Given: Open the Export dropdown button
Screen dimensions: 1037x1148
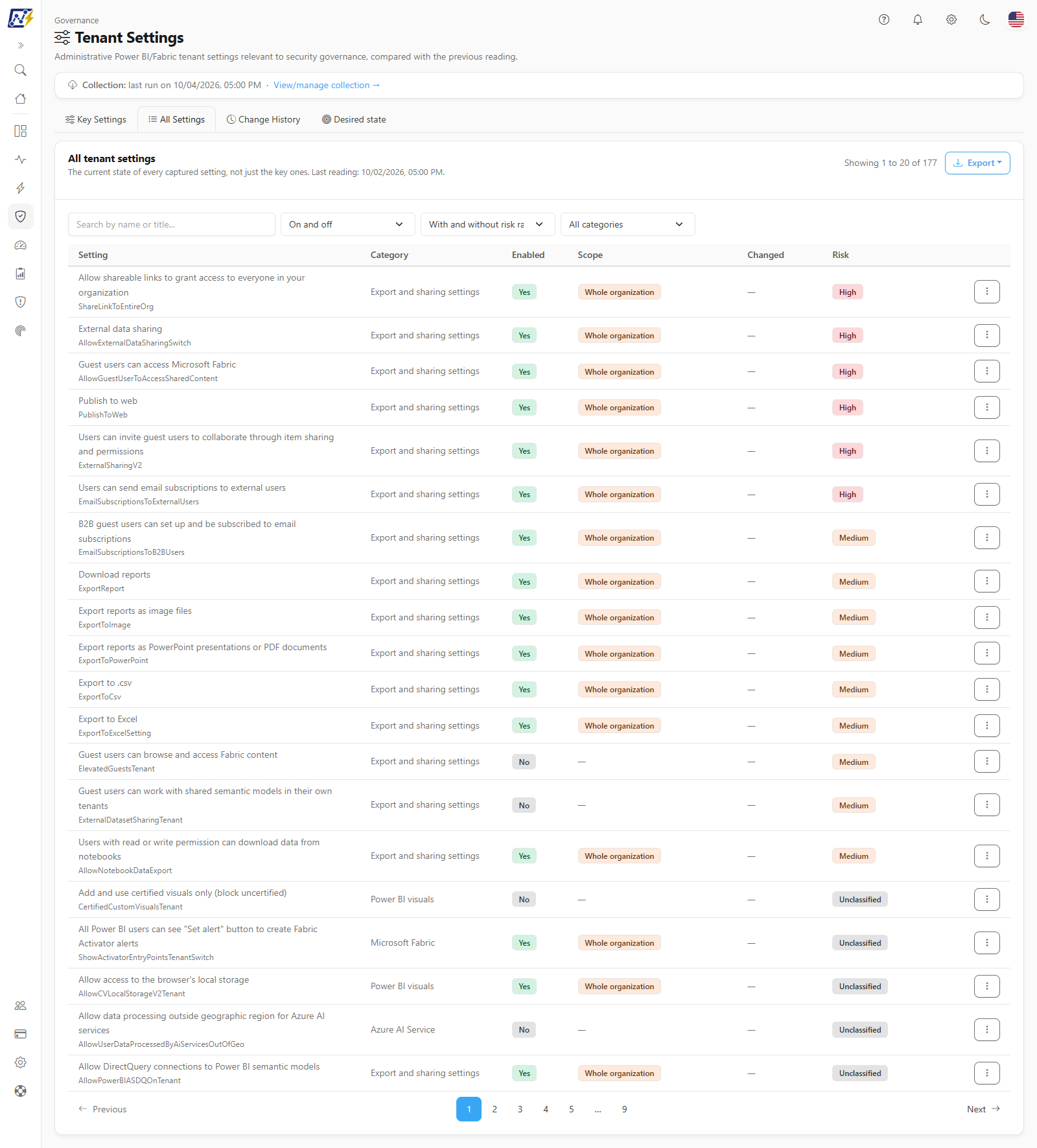Looking at the screenshot, I should click(977, 163).
